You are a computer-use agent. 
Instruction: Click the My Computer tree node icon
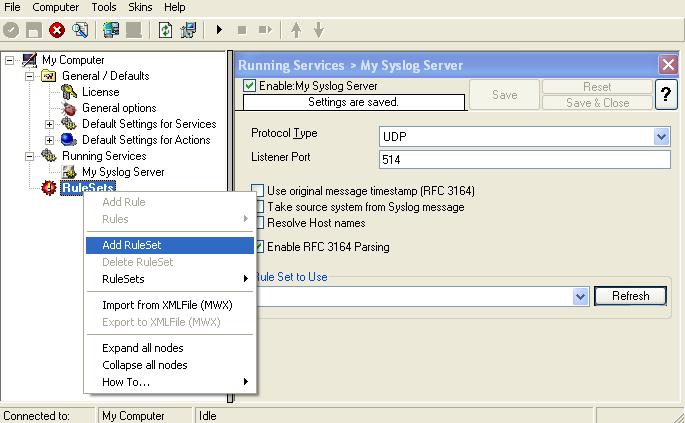[29, 60]
